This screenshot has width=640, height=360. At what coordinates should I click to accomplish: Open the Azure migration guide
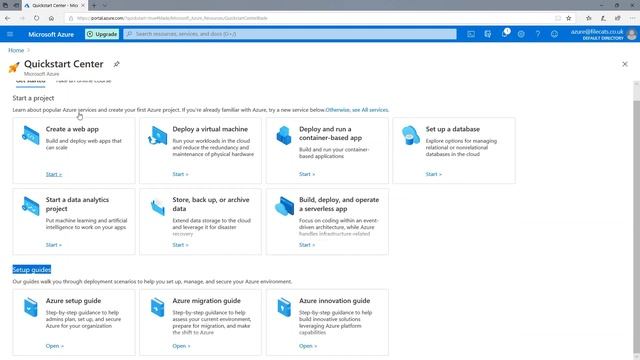181,346
